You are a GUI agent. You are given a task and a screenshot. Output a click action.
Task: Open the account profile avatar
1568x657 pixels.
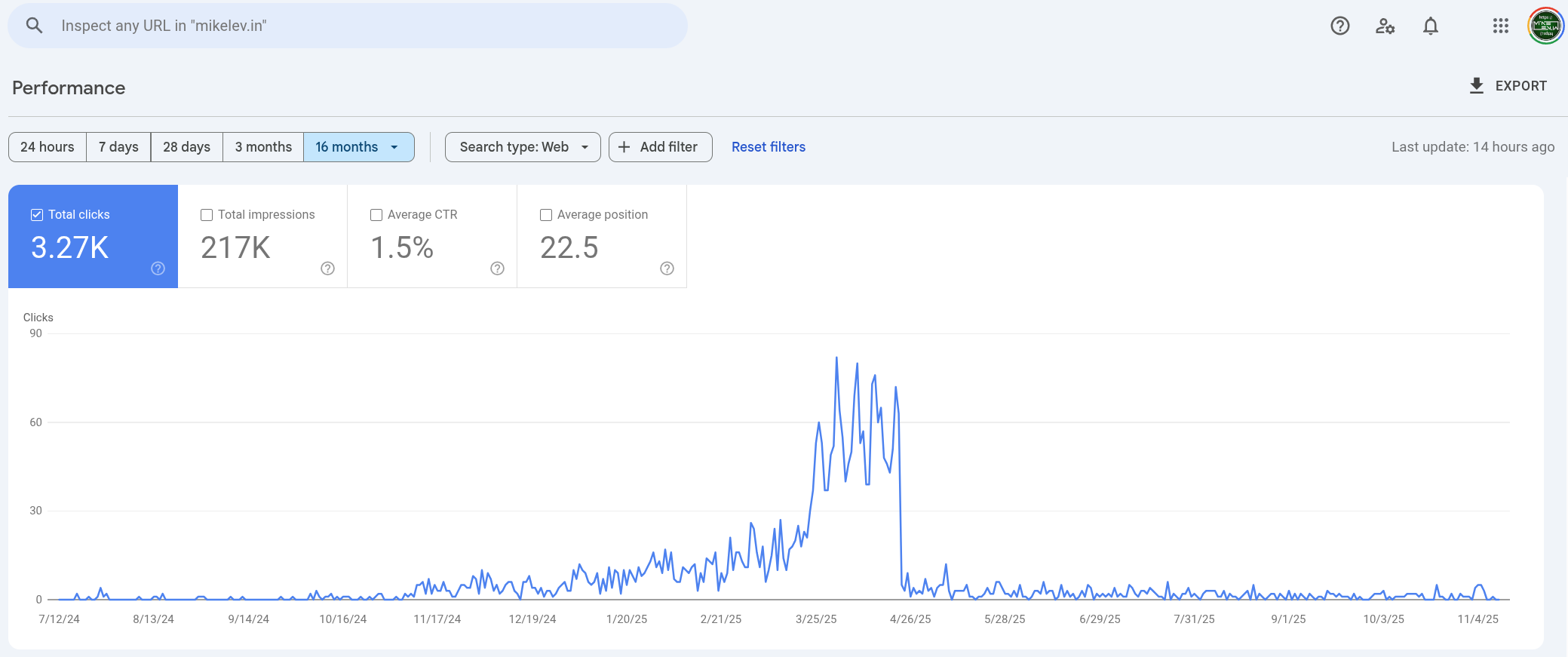point(1546,26)
